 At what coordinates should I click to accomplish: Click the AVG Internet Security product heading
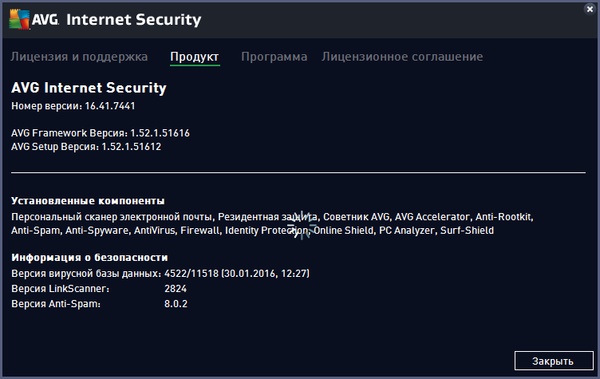pyautogui.click(x=89, y=88)
